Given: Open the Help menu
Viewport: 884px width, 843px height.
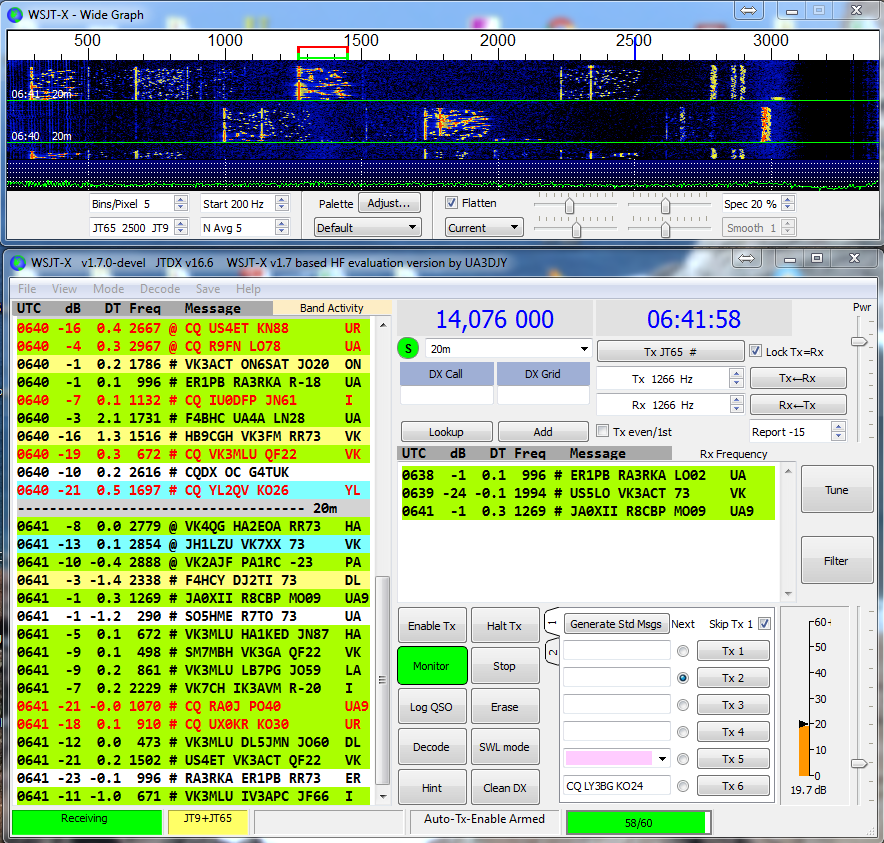Looking at the screenshot, I should [x=248, y=289].
